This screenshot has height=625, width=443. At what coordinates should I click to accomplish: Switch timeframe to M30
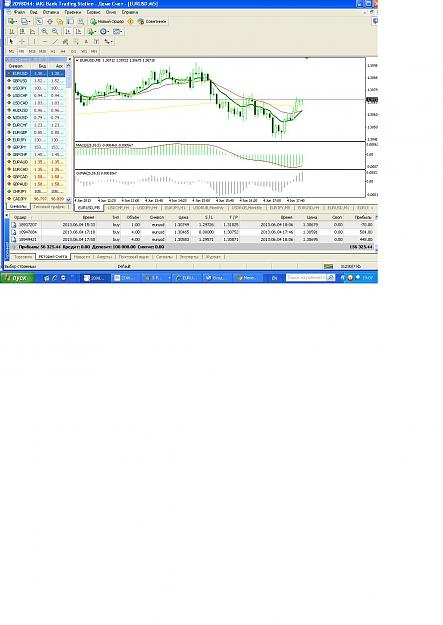tap(42, 51)
